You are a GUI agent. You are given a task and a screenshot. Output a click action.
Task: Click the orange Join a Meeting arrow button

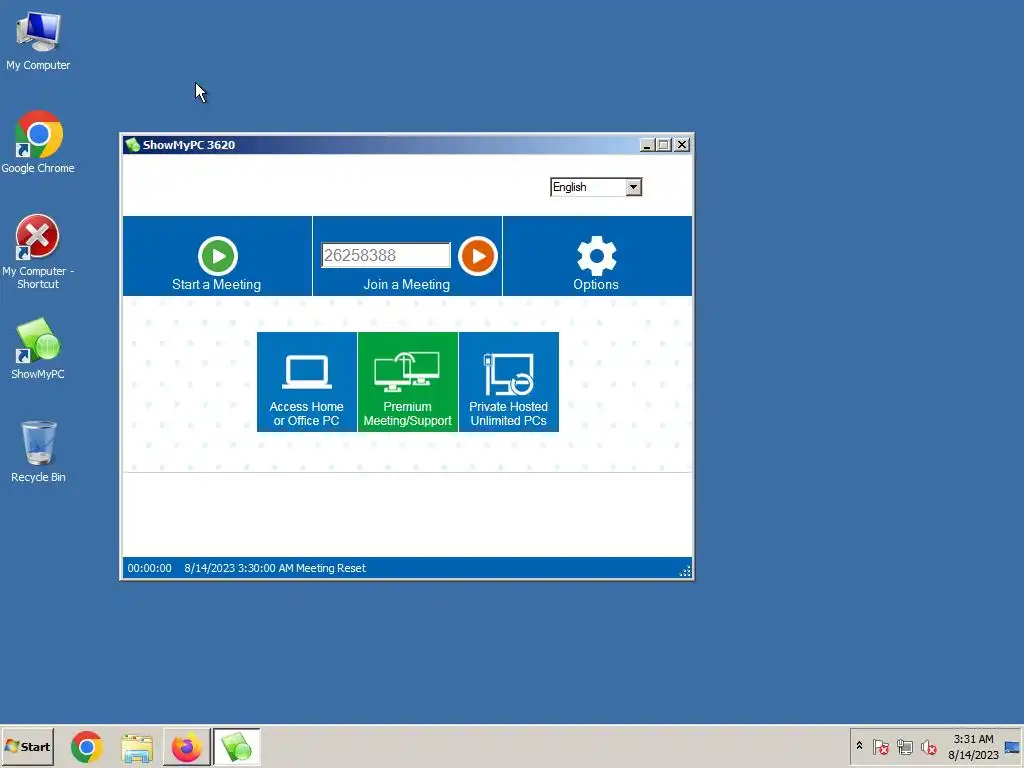click(477, 255)
